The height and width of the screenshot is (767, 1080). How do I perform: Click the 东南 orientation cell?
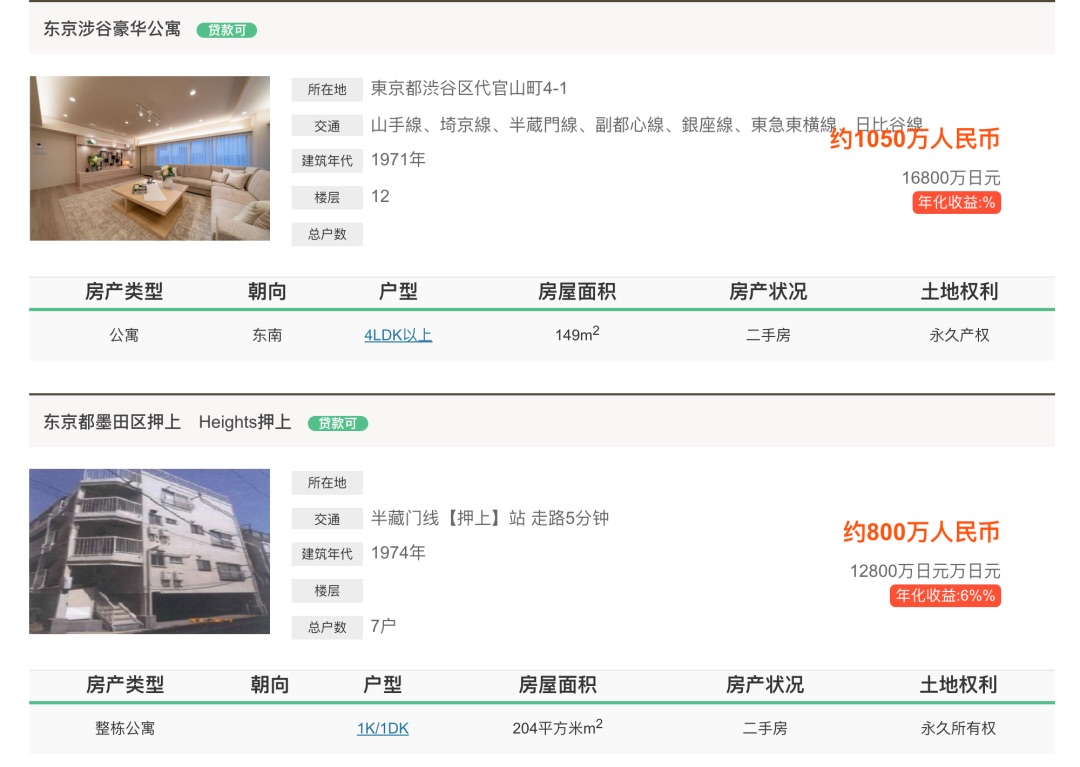click(x=267, y=335)
